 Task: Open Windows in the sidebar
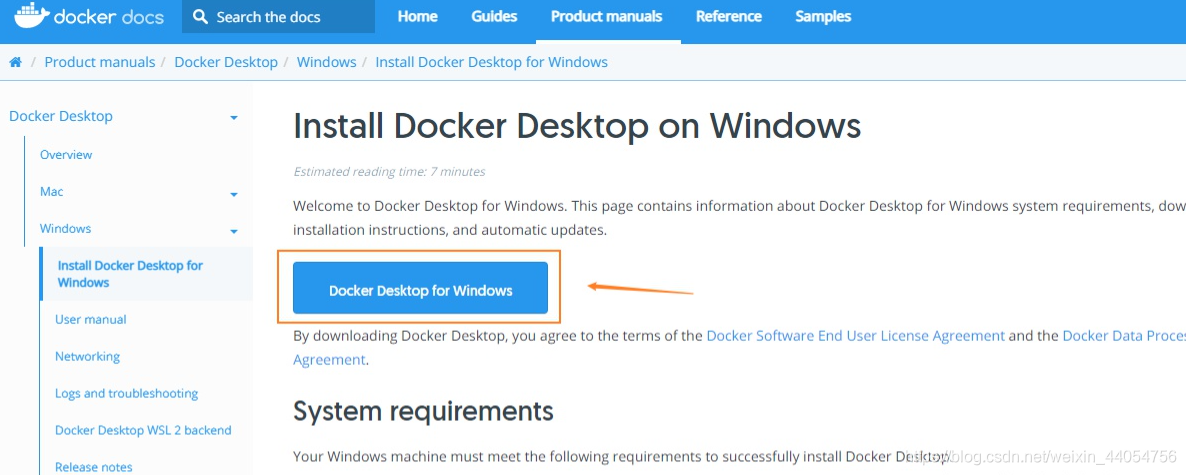coord(65,228)
